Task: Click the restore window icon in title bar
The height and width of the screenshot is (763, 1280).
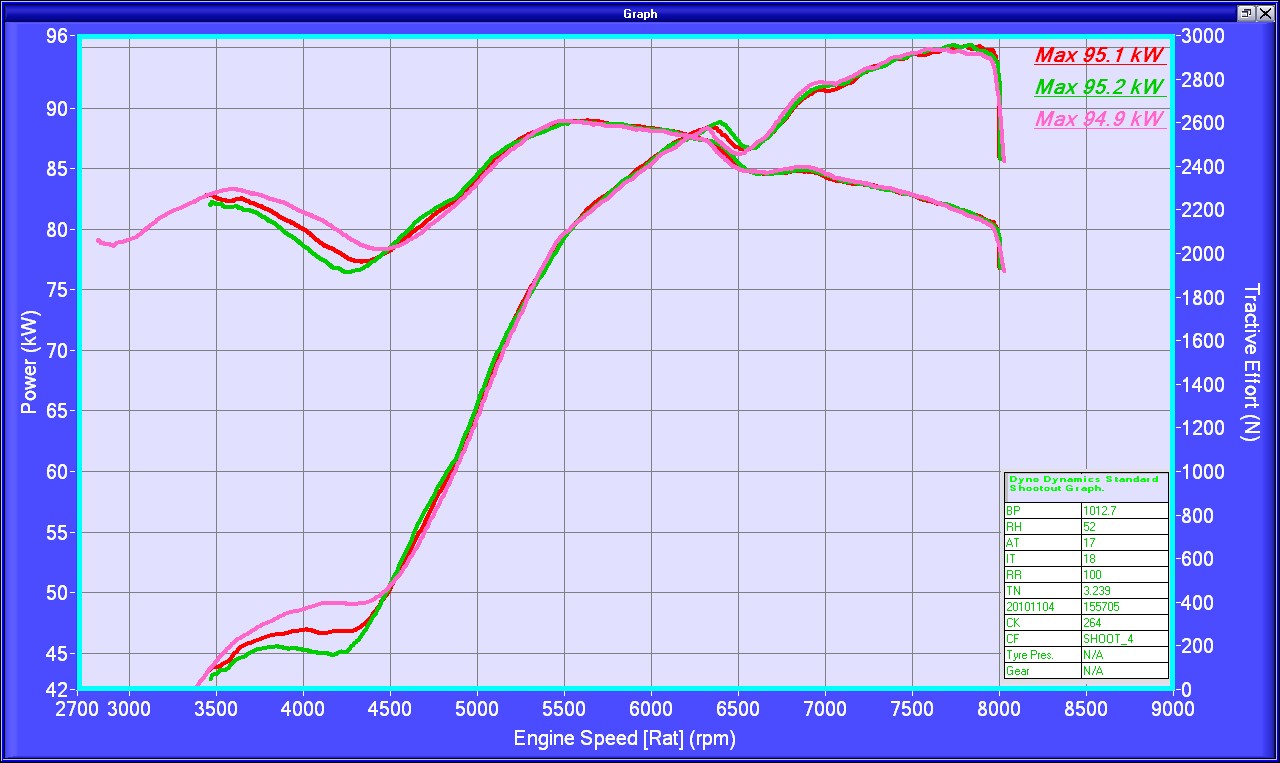Action: [x=1247, y=13]
